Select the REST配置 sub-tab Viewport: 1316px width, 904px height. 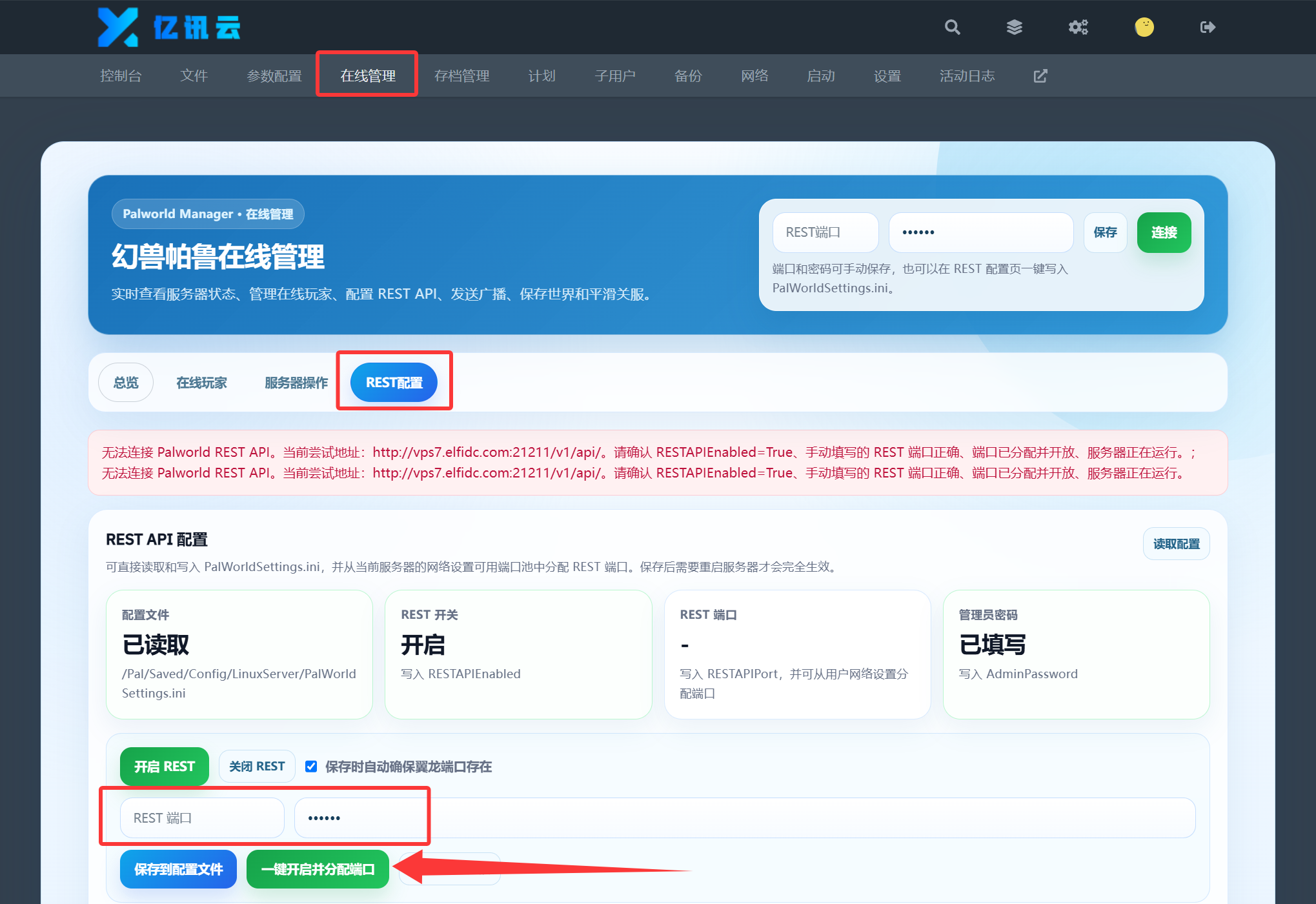pos(394,383)
